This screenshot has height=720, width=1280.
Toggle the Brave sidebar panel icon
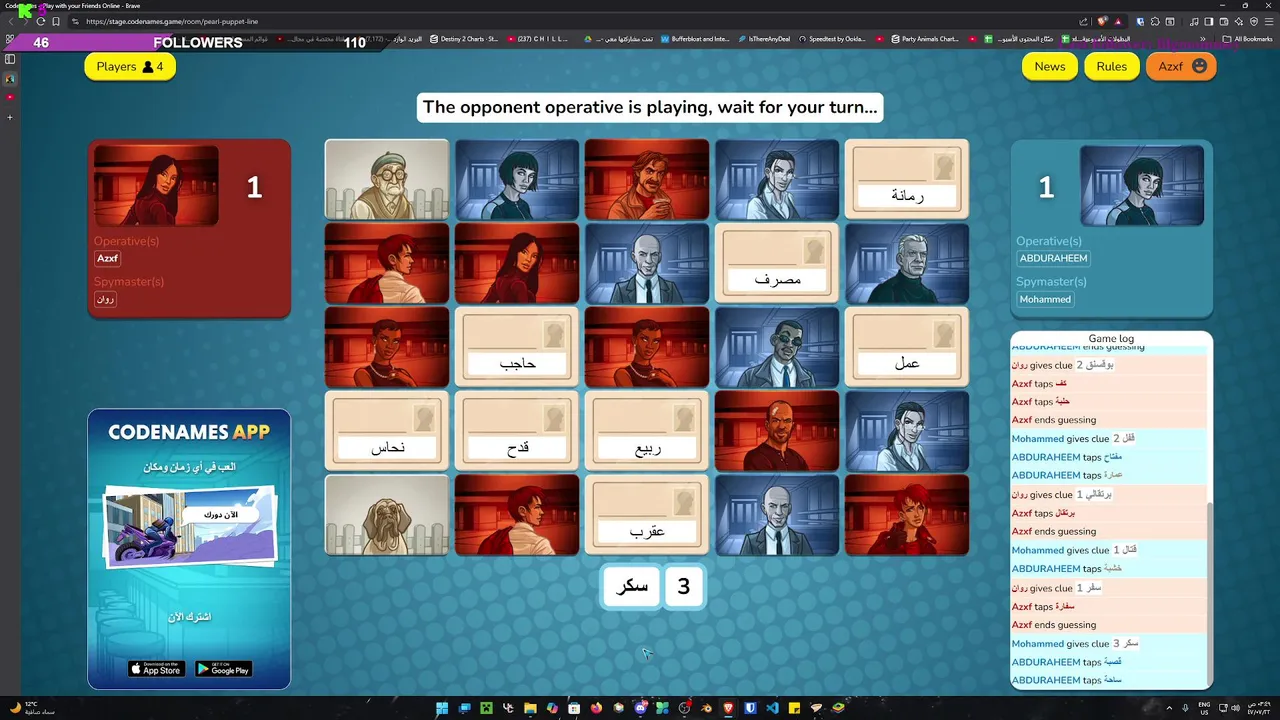click(x=11, y=59)
